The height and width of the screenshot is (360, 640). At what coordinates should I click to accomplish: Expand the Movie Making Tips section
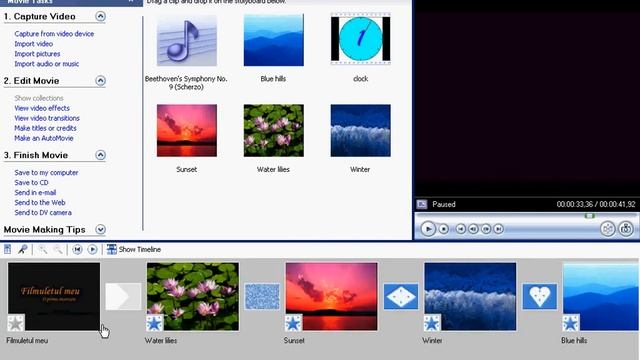point(100,229)
